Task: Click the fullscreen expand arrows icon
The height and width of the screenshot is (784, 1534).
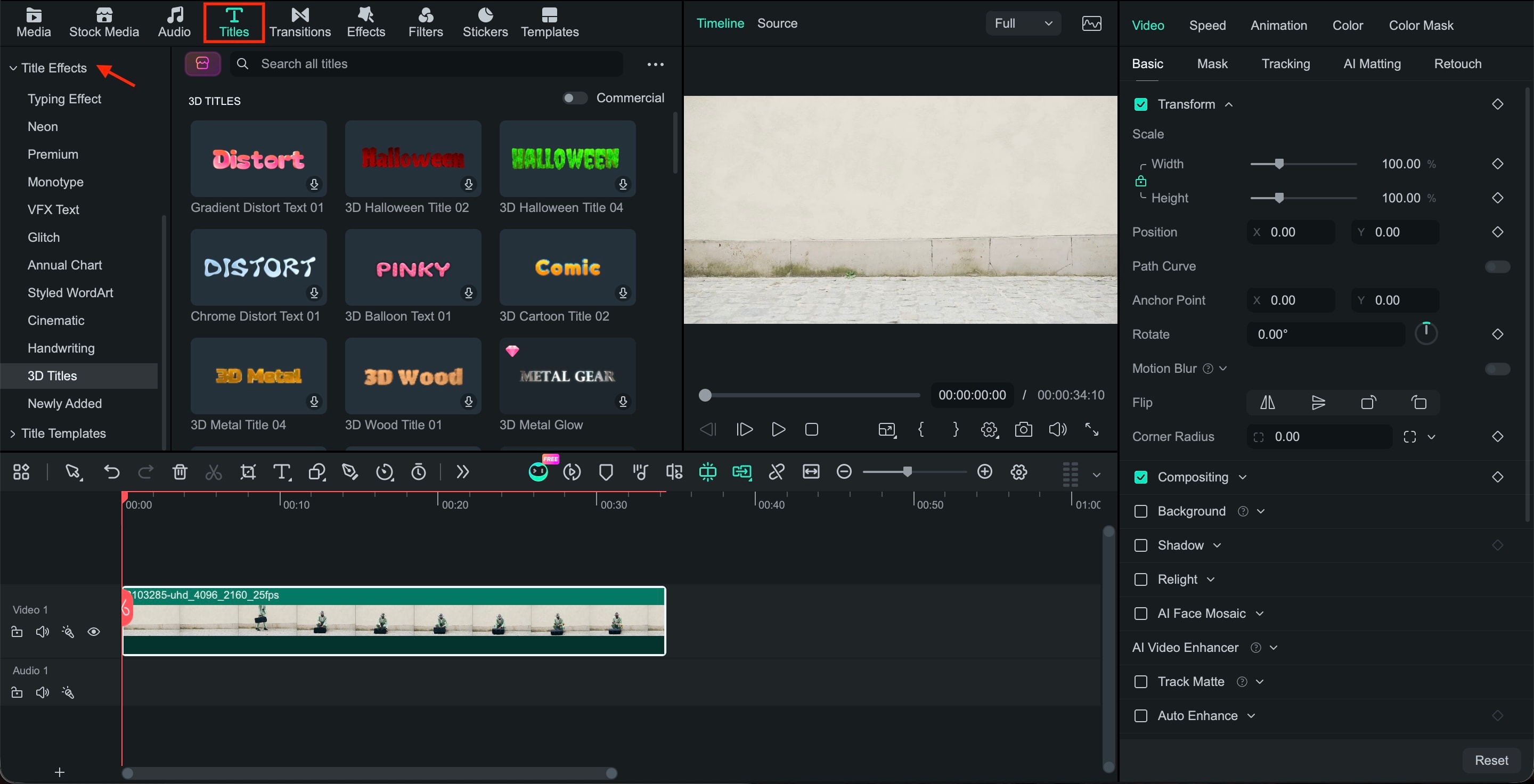Action: click(x=1091, y=429)
